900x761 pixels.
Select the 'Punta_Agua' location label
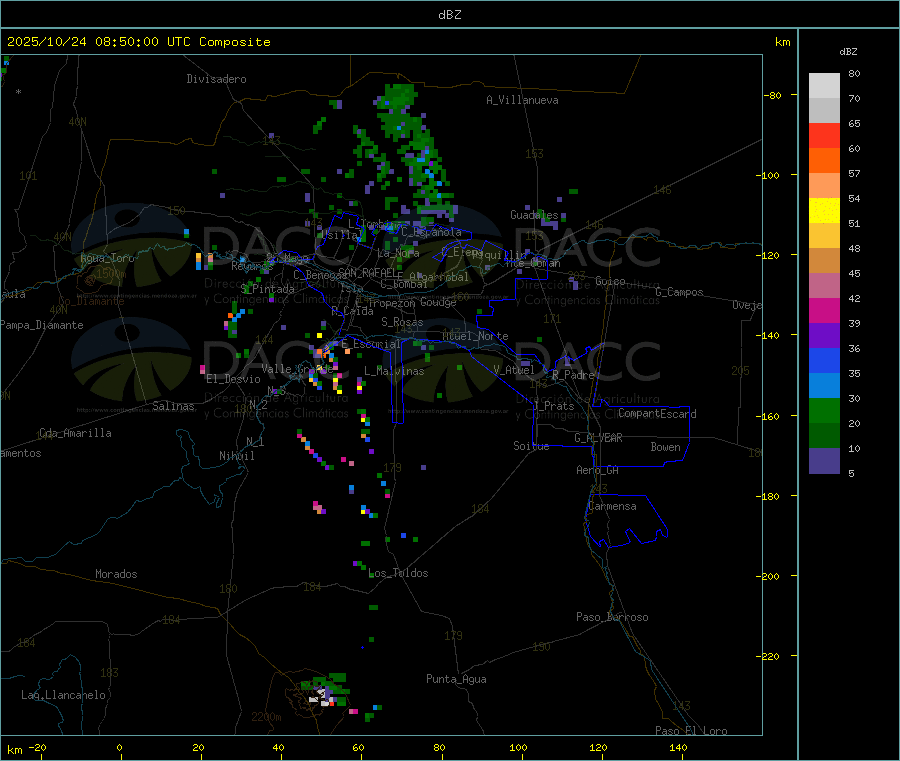pos(456,679)
